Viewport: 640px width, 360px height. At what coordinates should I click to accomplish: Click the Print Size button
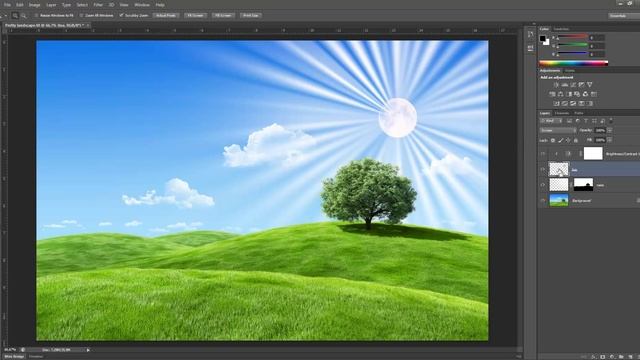tap(251, 16)
